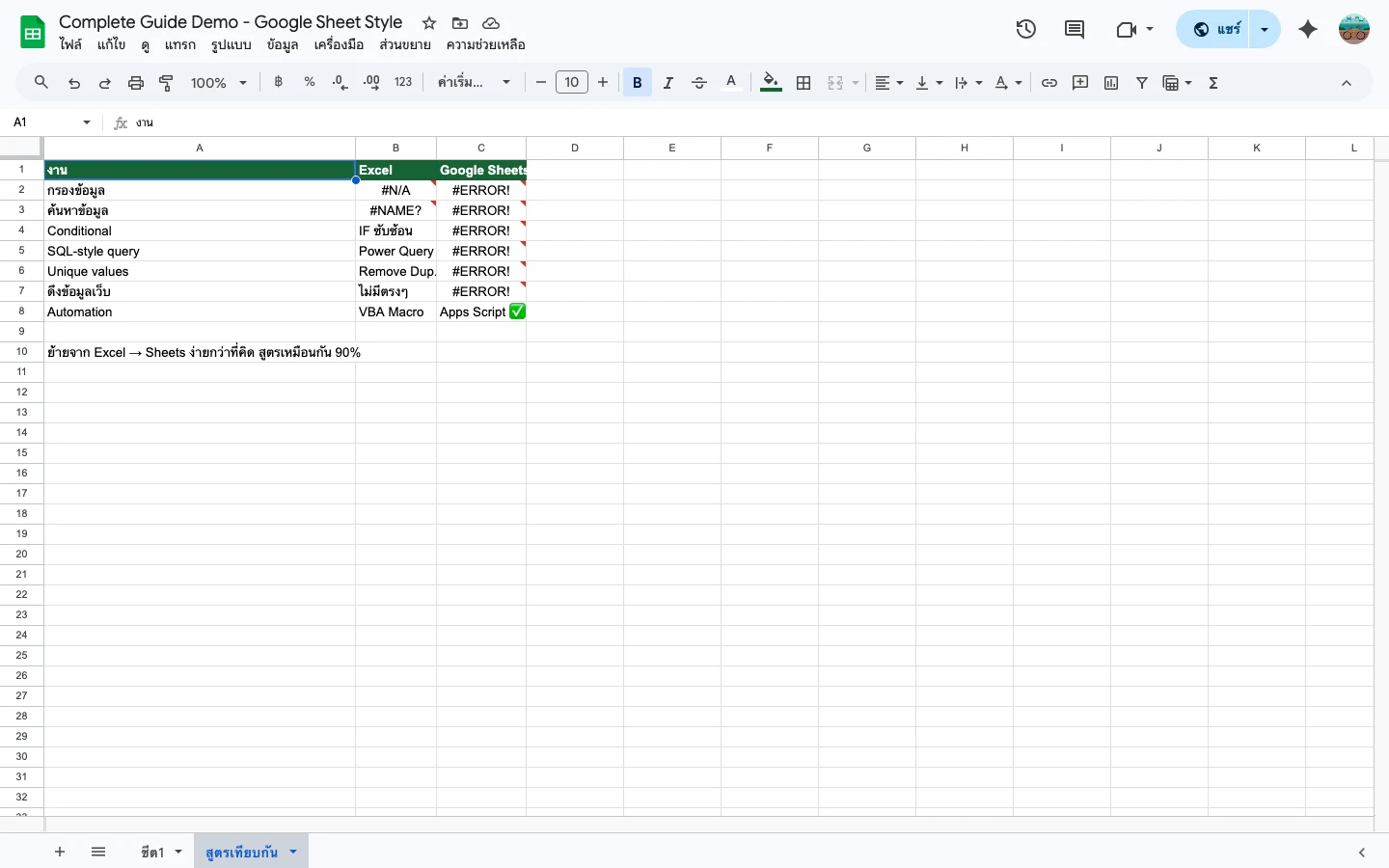Open comment history panel icon

point(1075,29)
